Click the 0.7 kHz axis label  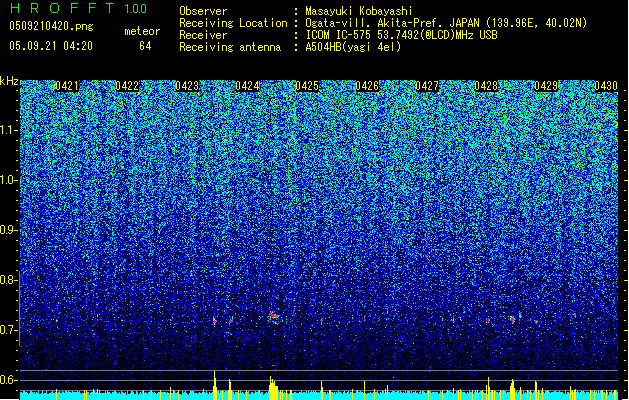point(8,330)
